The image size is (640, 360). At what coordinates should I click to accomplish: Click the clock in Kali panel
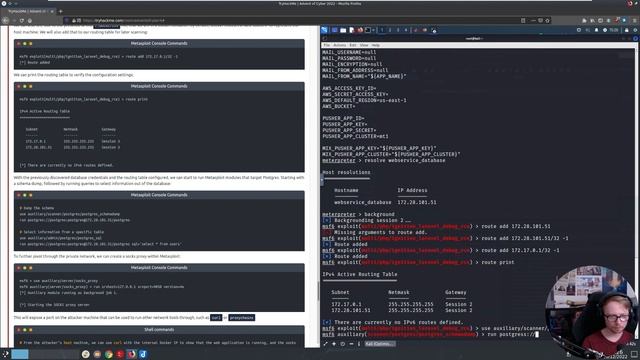click(x=613, y=30)
